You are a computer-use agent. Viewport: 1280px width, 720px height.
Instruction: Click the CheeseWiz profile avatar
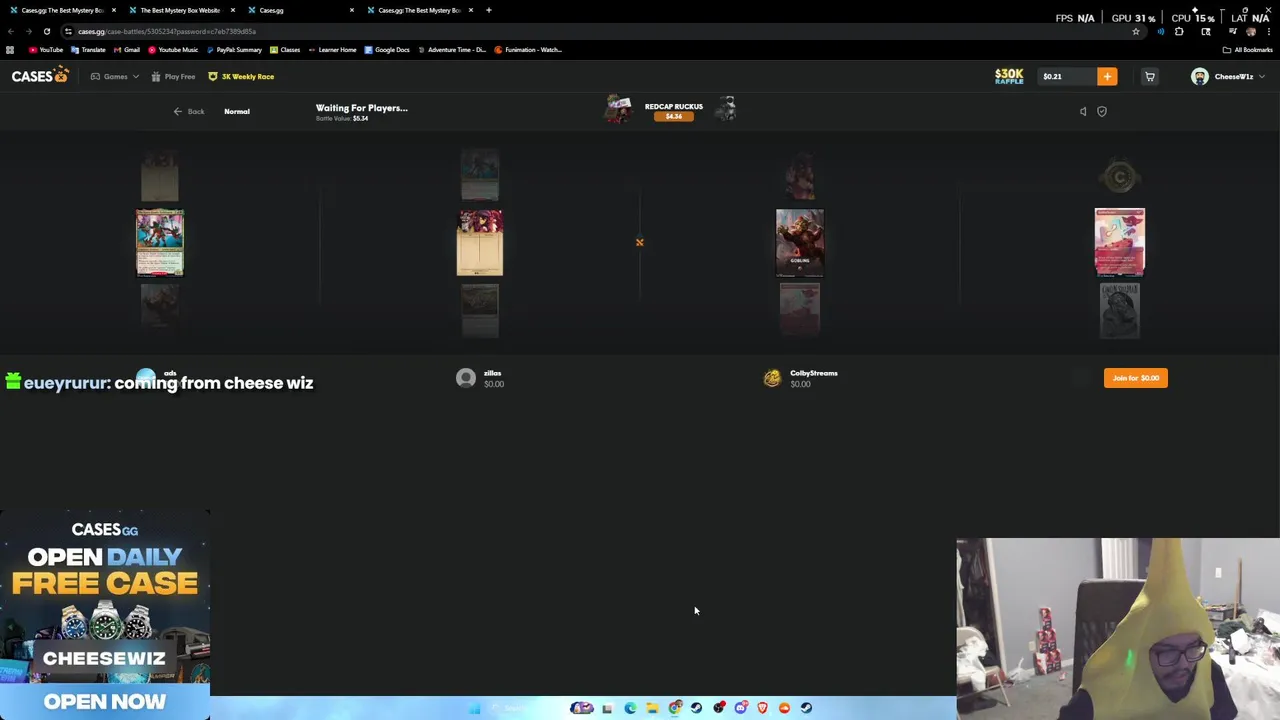(x=1199, y=77)
